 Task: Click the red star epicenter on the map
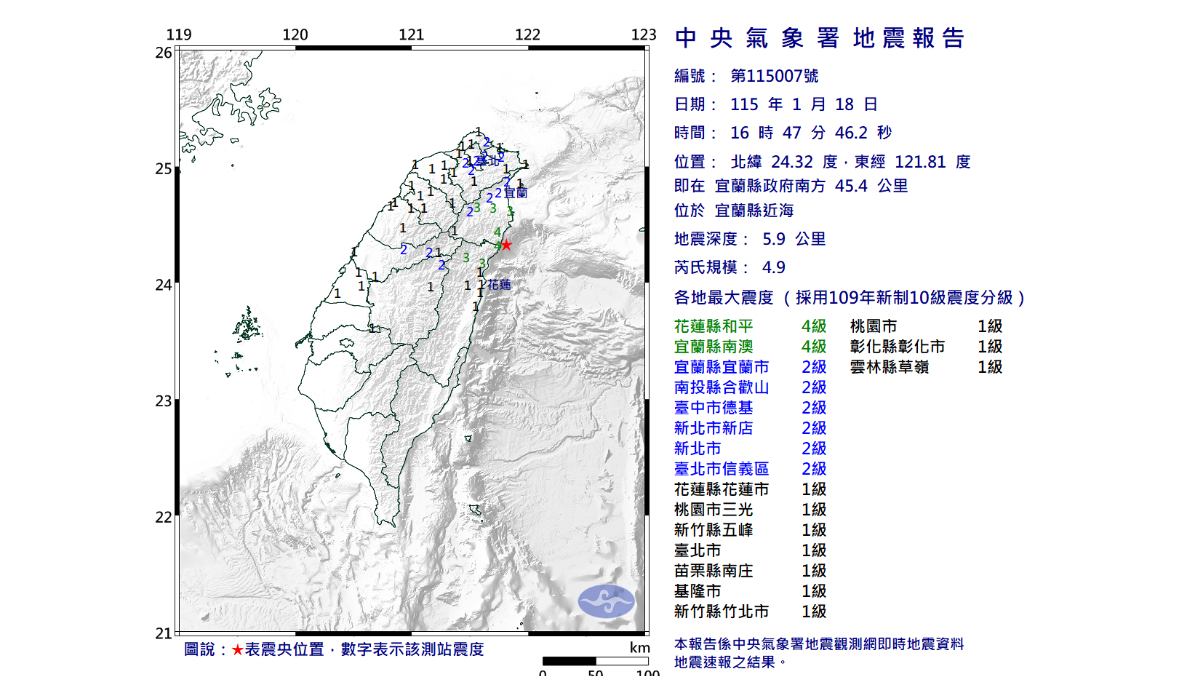click(x=506, y=244)
